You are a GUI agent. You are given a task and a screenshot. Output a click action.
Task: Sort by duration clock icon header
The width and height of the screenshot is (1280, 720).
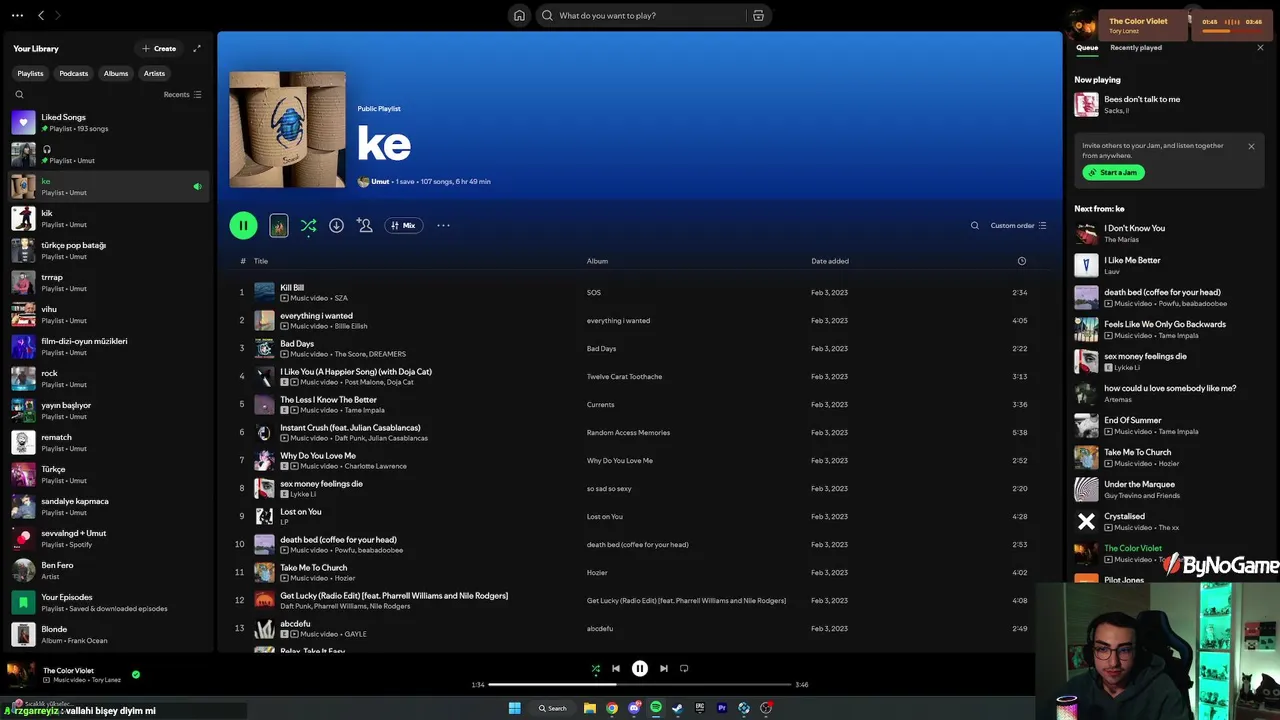tap(1021, 261)
